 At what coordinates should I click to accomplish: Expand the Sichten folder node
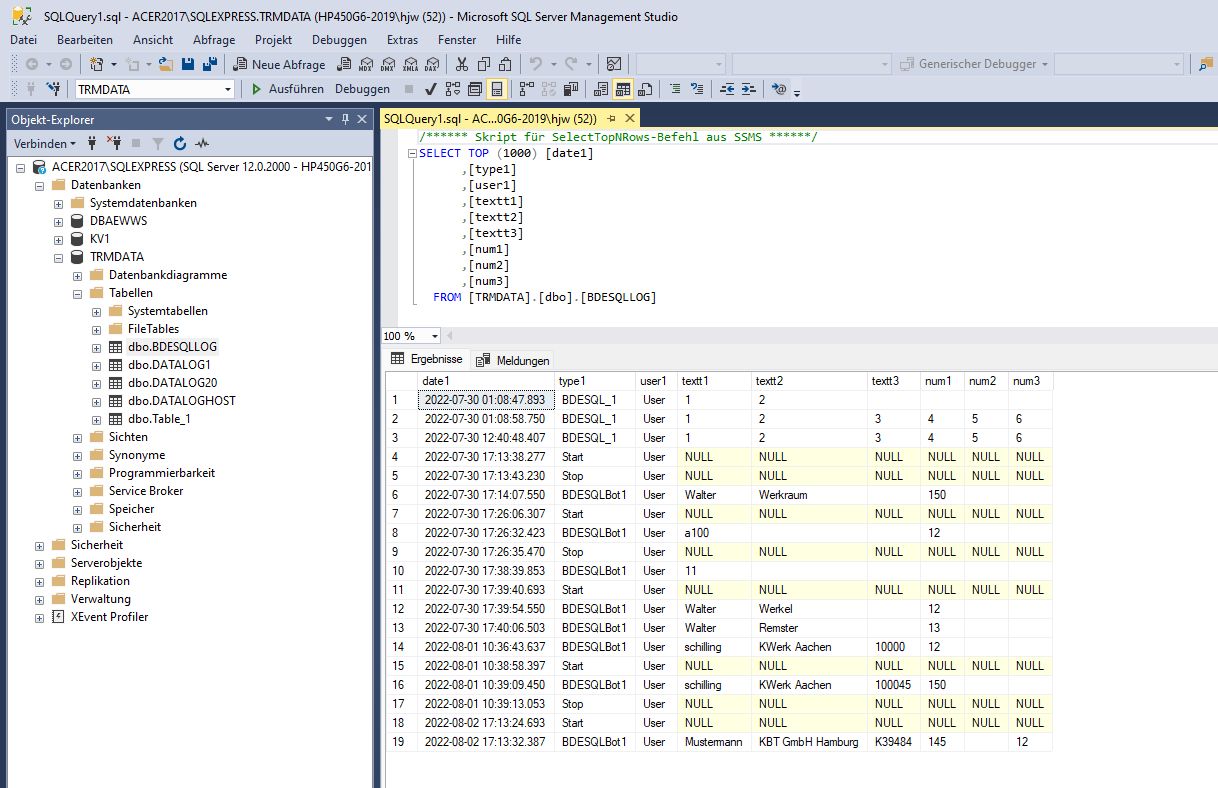click(x=78, y=437)
